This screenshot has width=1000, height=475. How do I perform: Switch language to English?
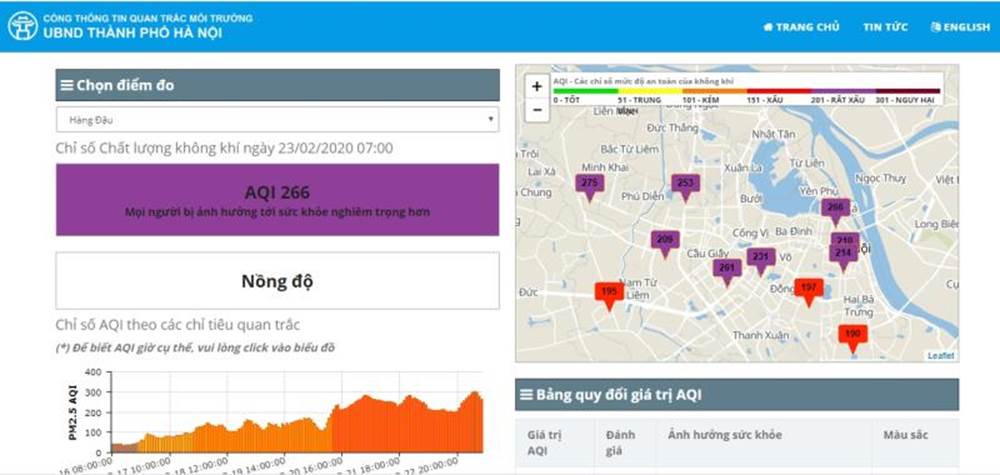[960, 27]
